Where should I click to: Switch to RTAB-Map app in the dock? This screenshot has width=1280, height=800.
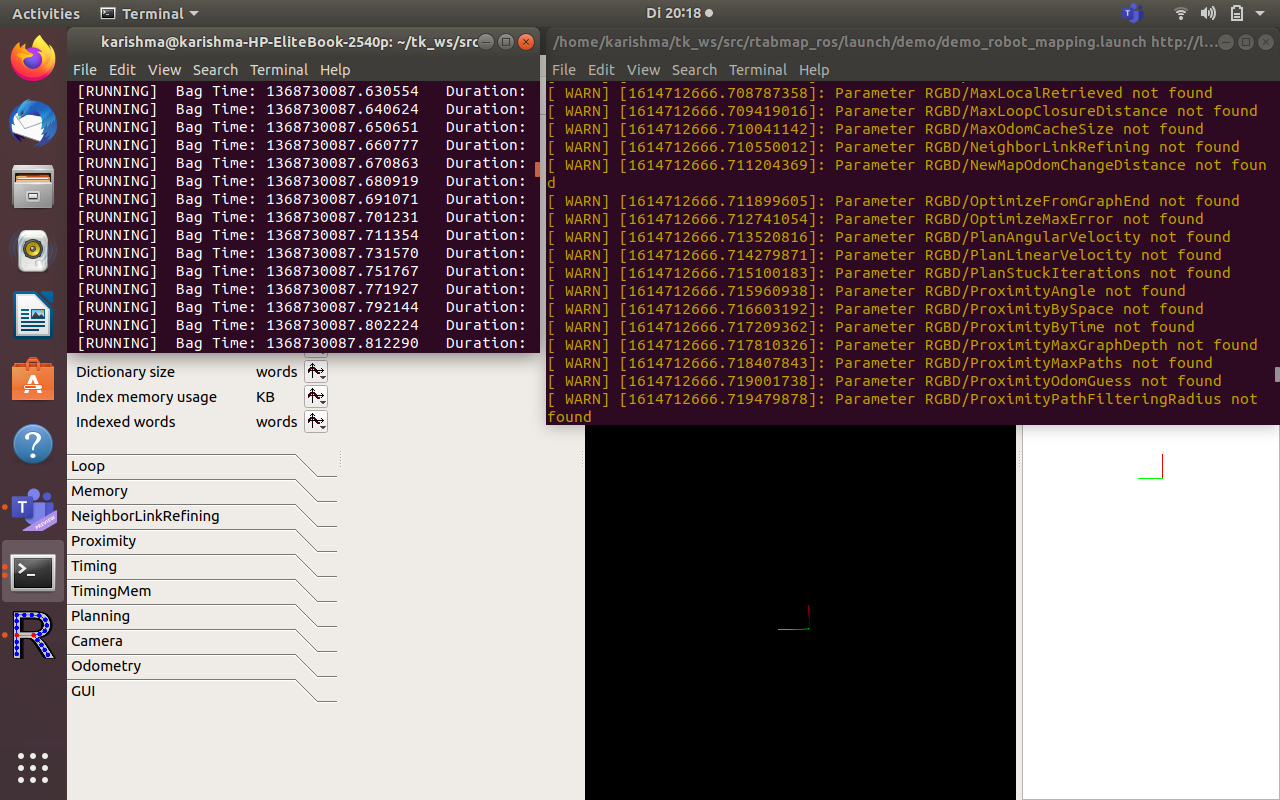pos(33,636)
